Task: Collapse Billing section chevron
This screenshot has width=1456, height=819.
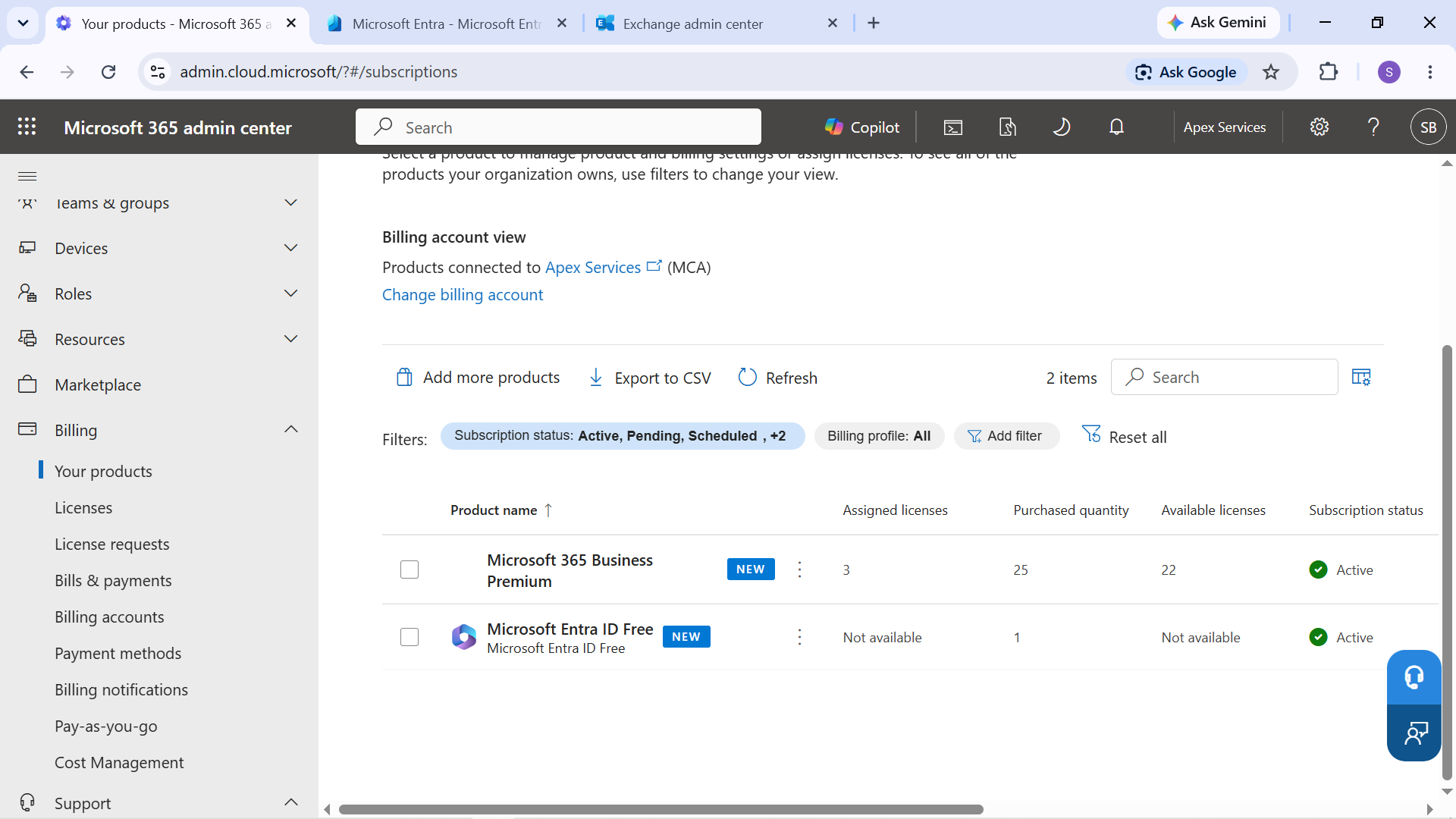Action: 290,429
